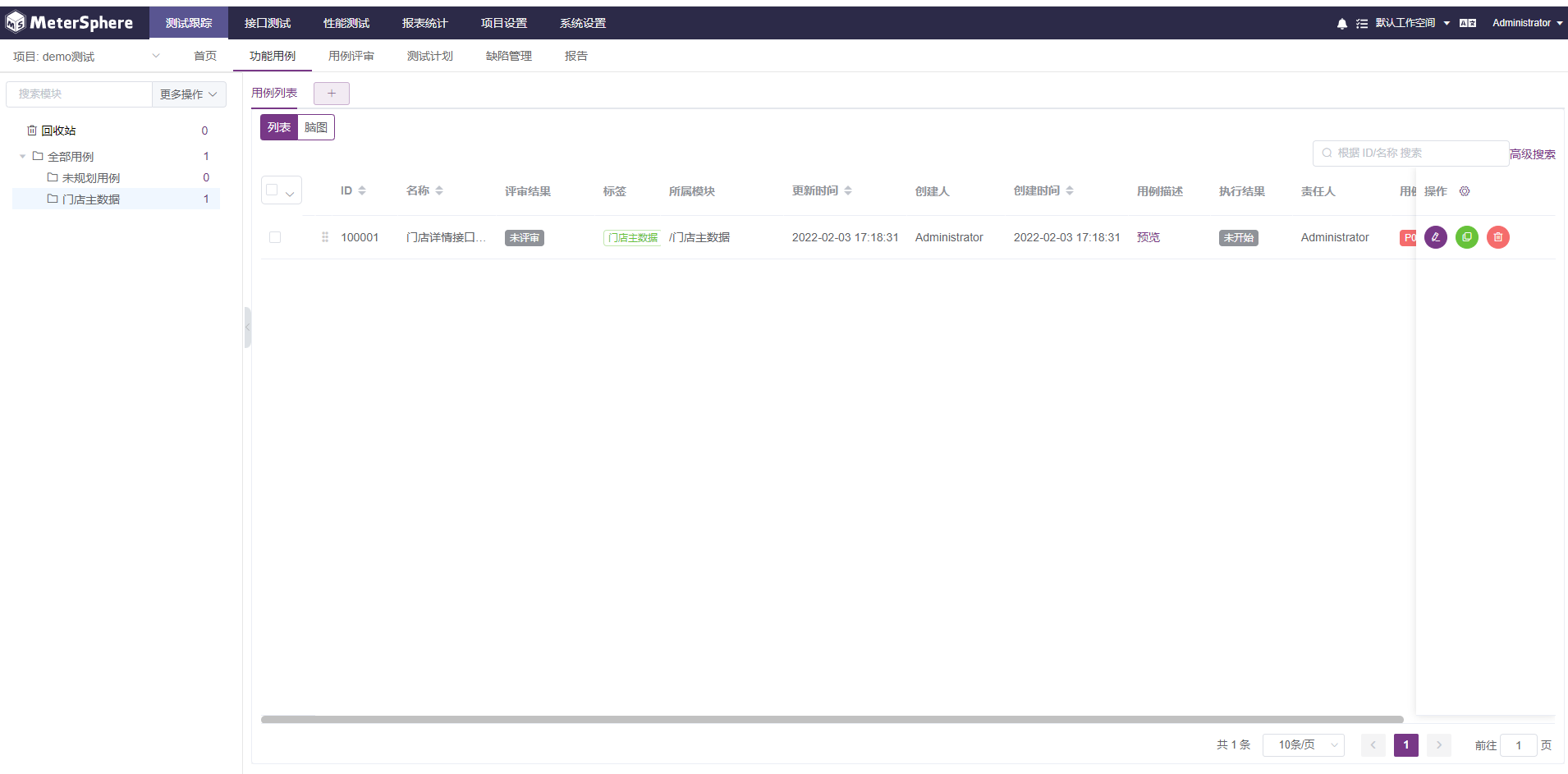Viewport: 1568px width, 774px height.
Task: Open the 系统设置 top menu
Action: click(x=583, y=23)
